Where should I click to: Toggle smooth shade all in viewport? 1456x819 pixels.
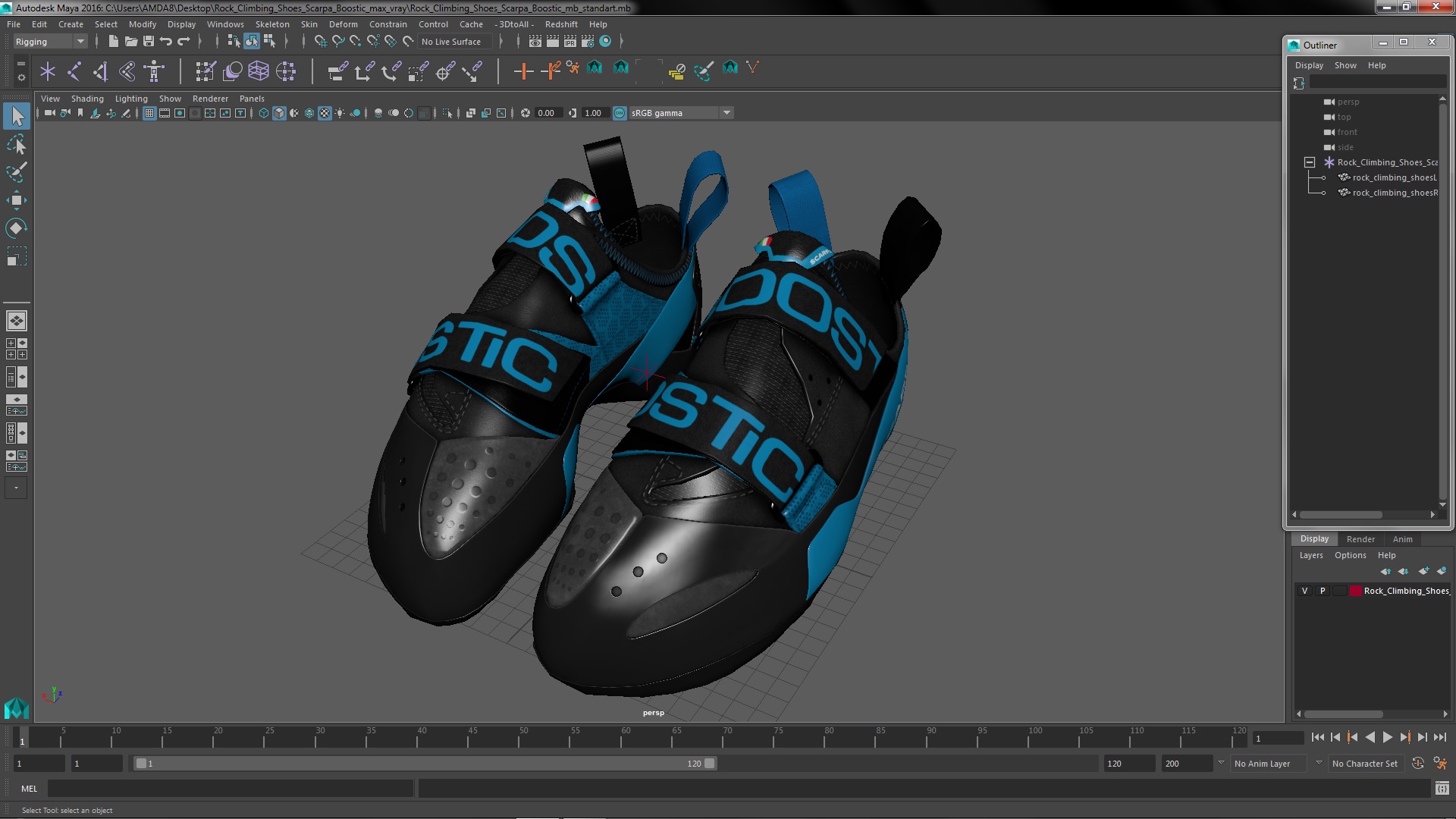pyautogui.click(x=279, y=113)
